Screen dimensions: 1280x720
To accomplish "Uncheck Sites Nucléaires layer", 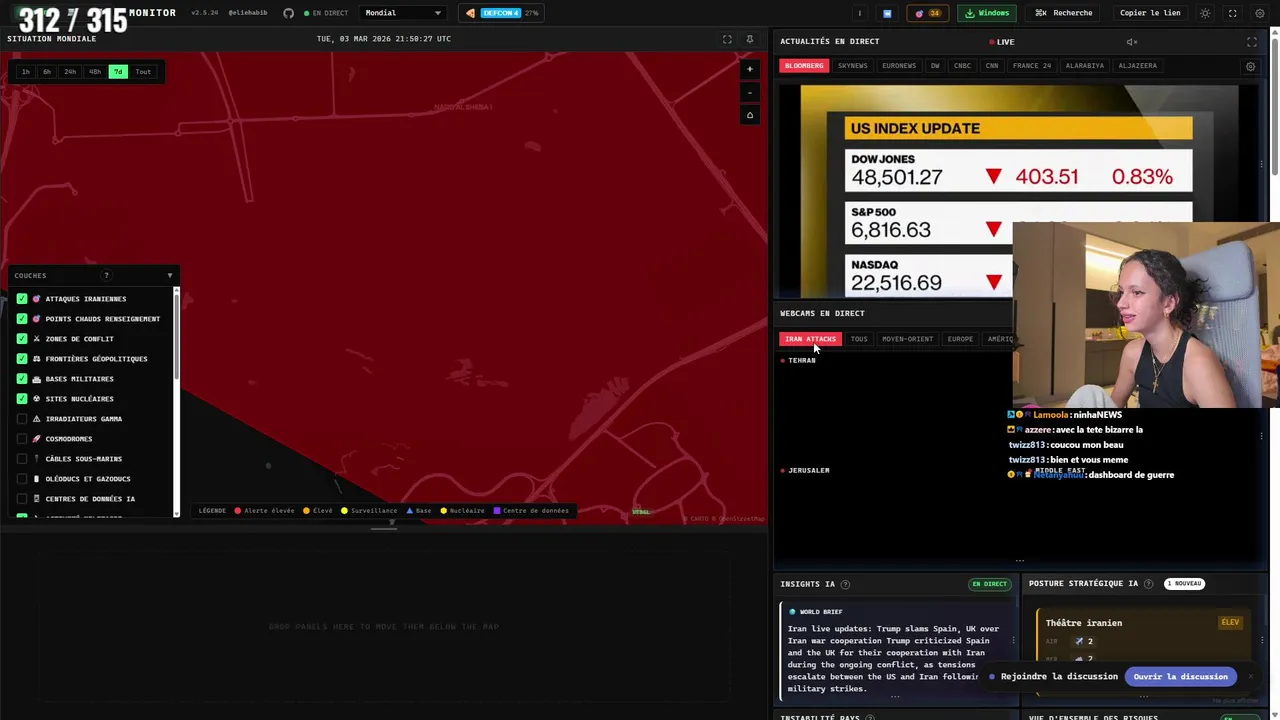I will coord(22,399).
